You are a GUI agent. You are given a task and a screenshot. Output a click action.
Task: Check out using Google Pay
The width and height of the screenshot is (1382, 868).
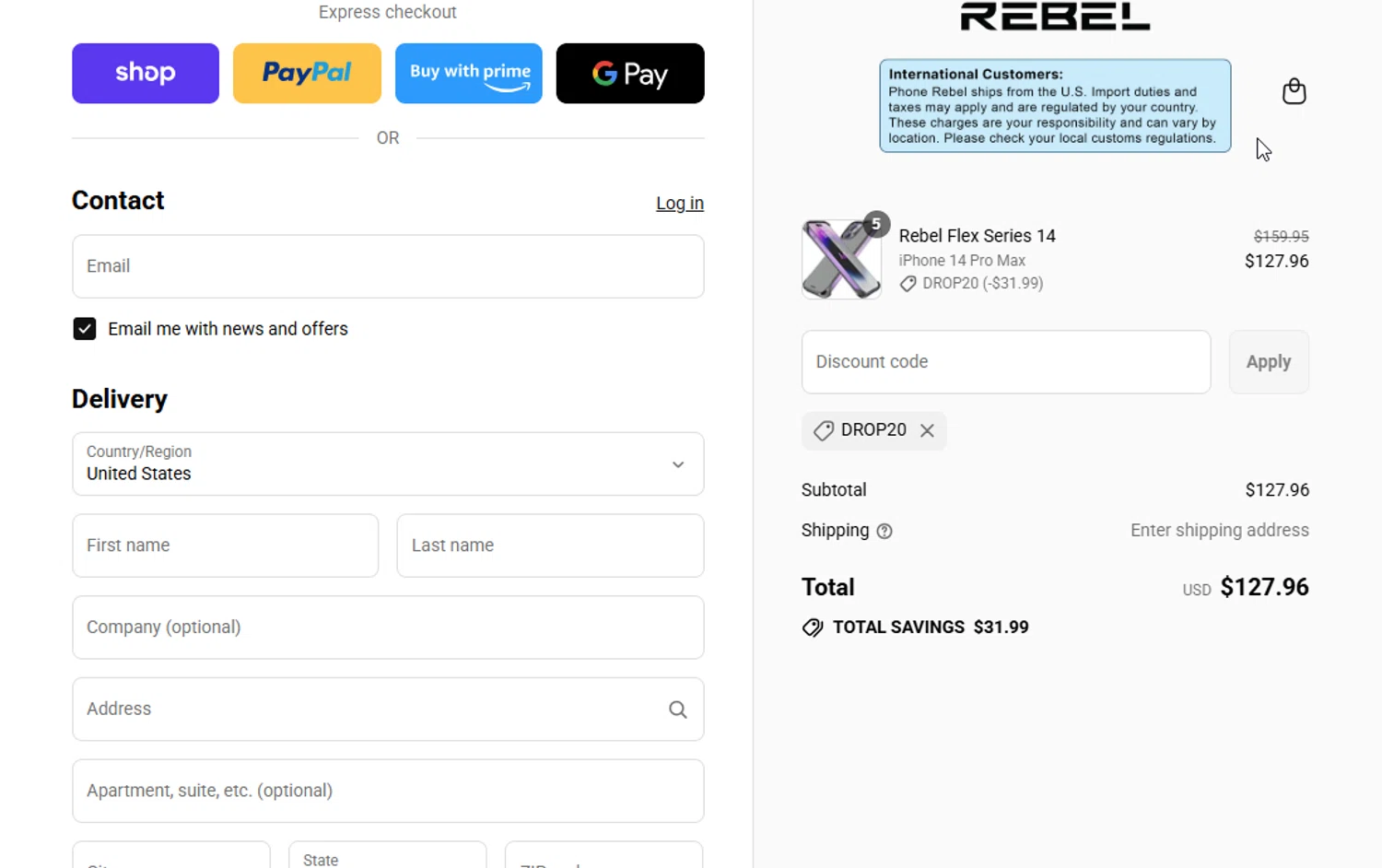click(630, 73)
